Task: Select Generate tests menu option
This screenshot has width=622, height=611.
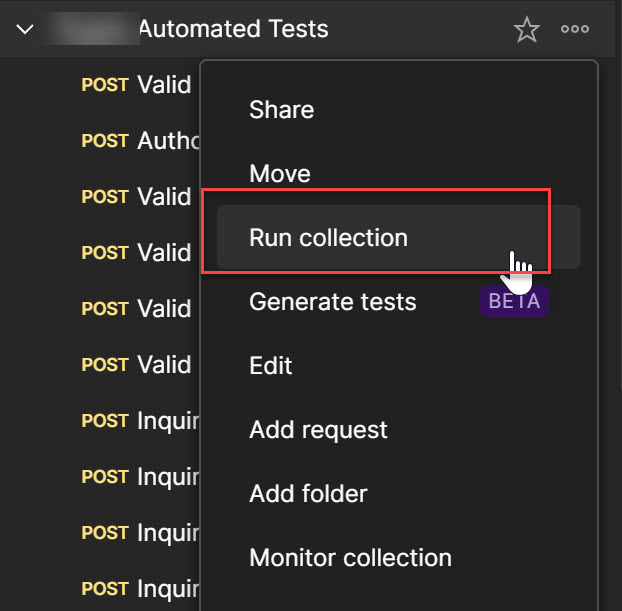Action: click(x=332, y=301)
